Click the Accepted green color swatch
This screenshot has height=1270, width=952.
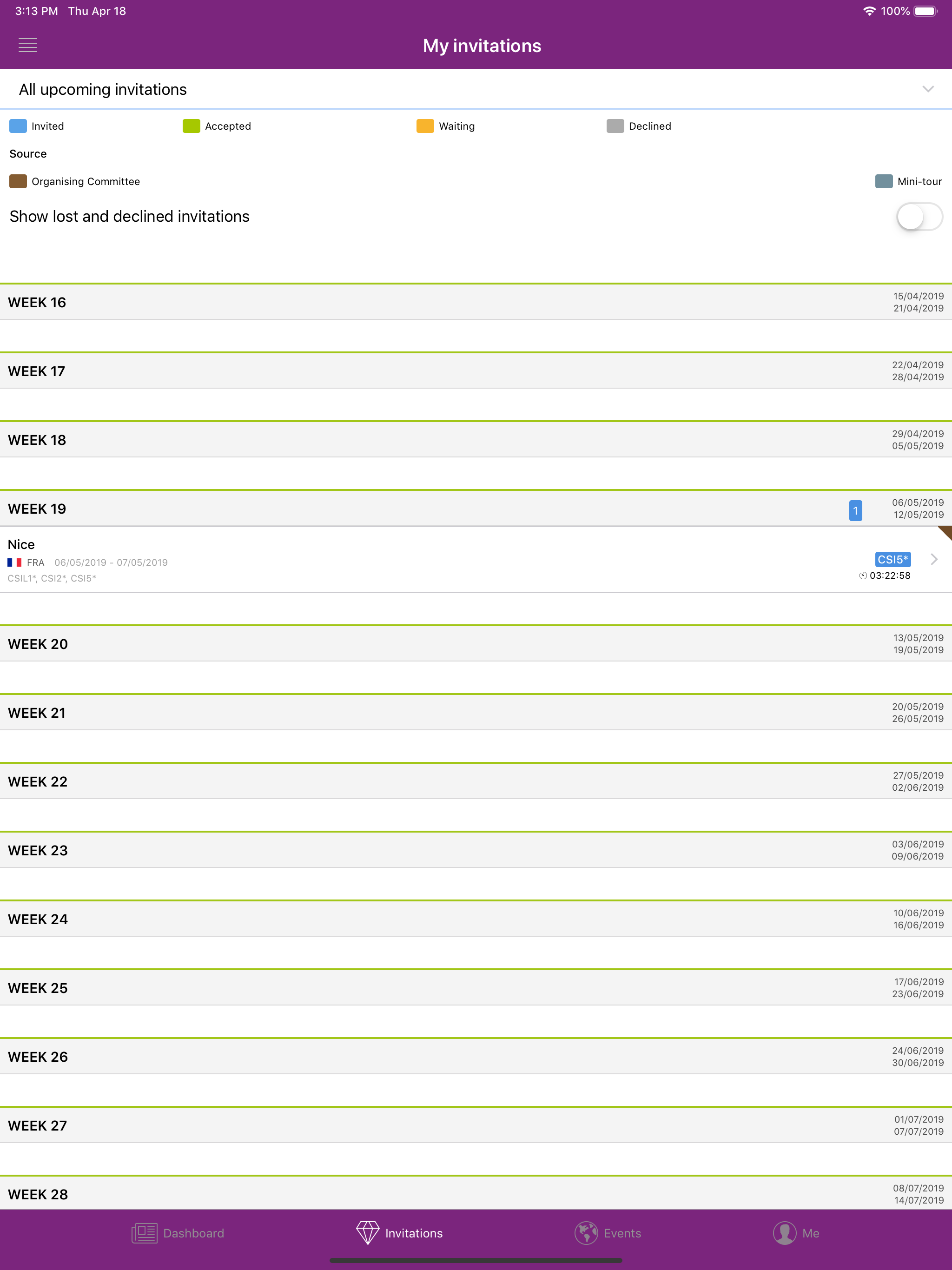click(x=191, y=126)
